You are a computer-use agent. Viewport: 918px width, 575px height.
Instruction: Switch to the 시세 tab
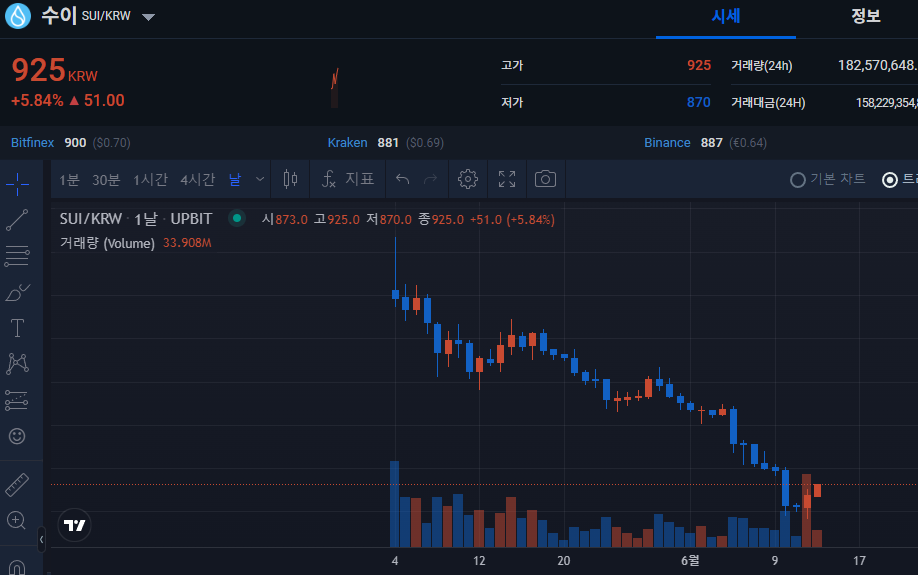(x=725, y=16)
